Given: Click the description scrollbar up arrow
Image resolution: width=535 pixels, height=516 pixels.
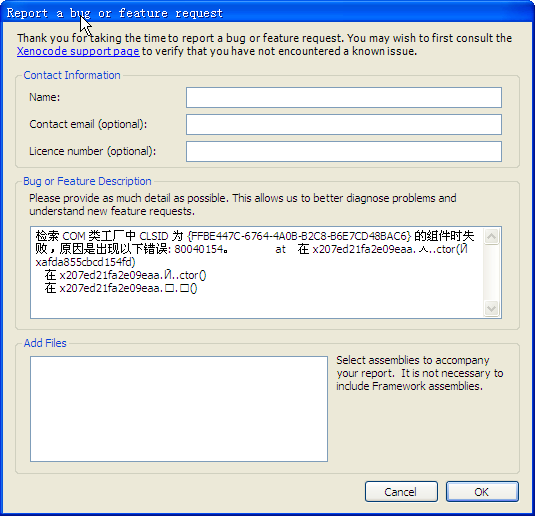Looking at the screenshot, I should coord(492,236).
